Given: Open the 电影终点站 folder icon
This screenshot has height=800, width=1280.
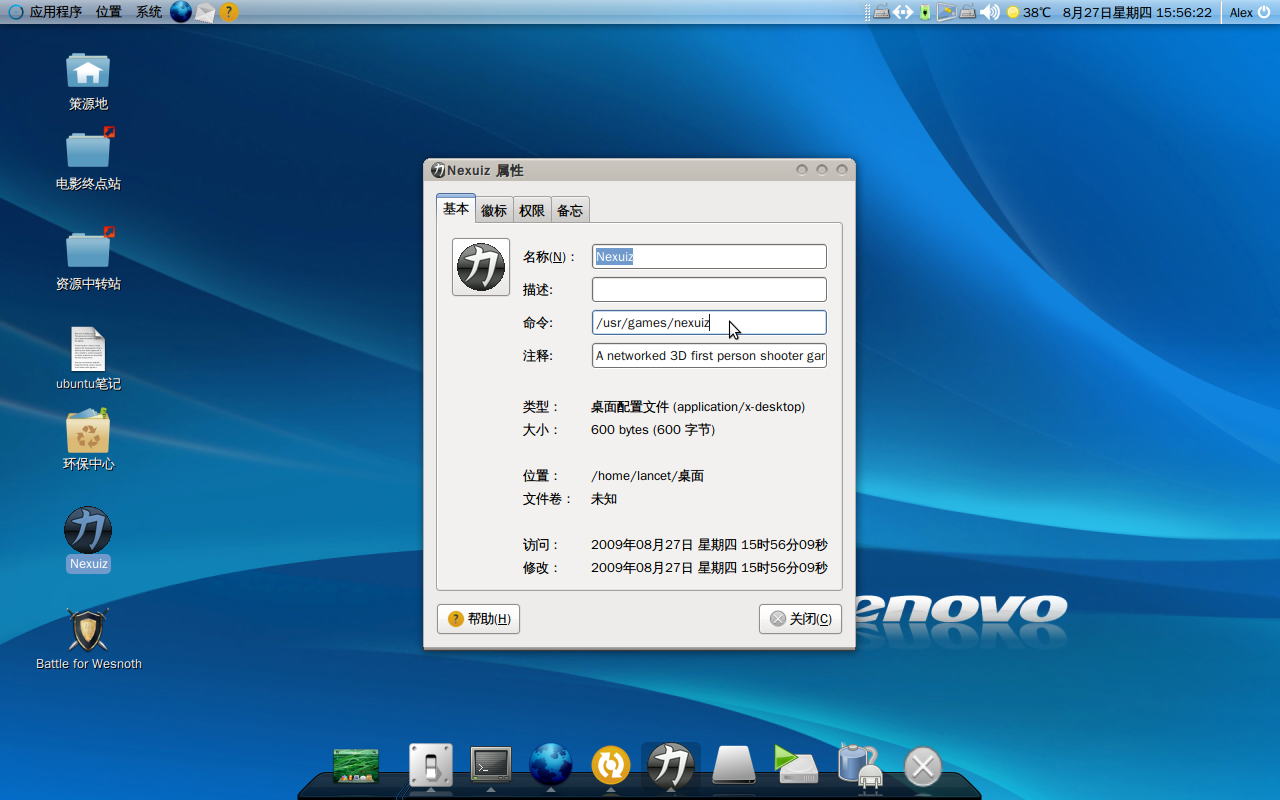Looking at the screenshot, I should tap(88, 150).
